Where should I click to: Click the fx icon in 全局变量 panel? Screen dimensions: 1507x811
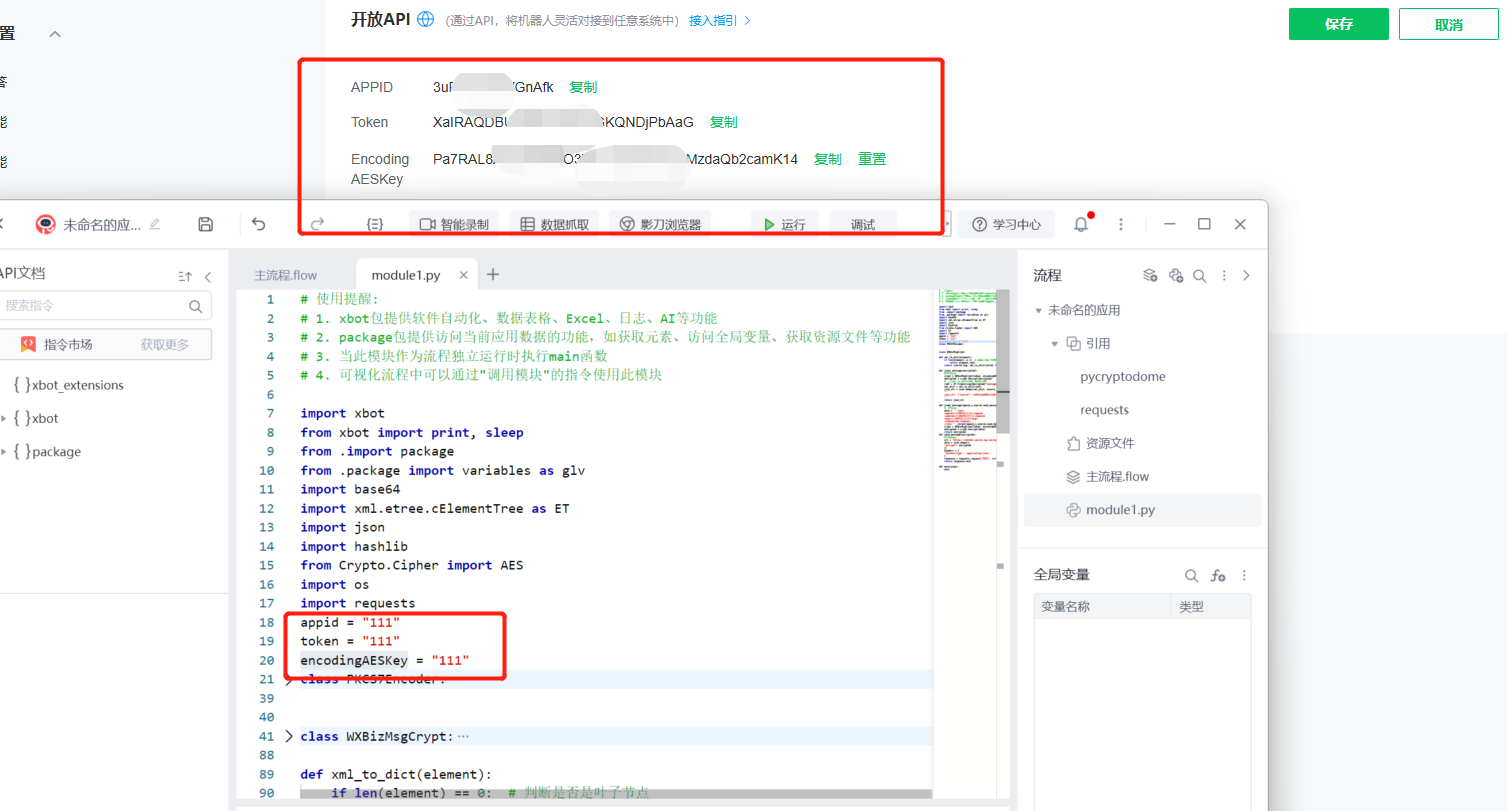(1217, 575)
